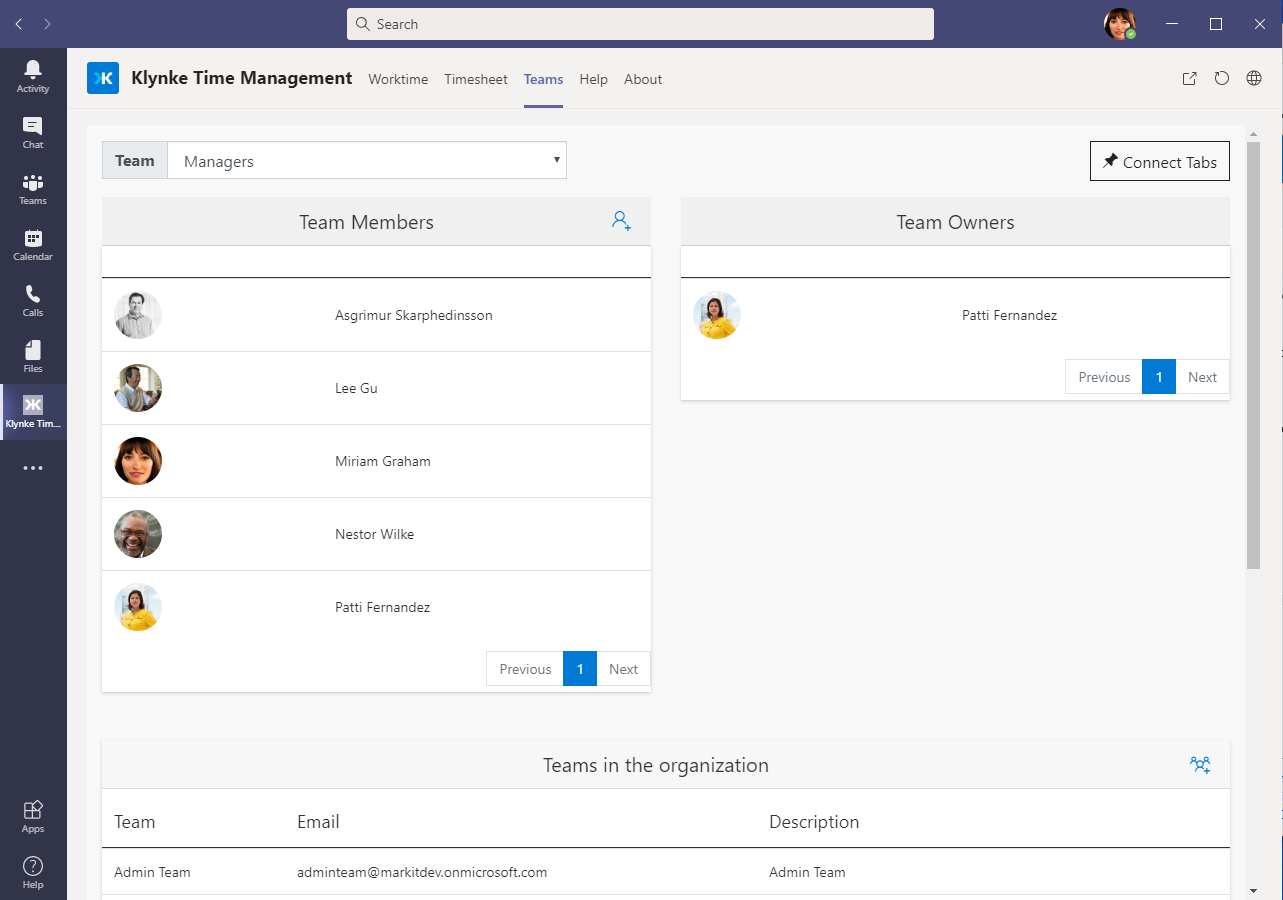Add a team member icon
1283x900 pixels.
coord(621,221)
